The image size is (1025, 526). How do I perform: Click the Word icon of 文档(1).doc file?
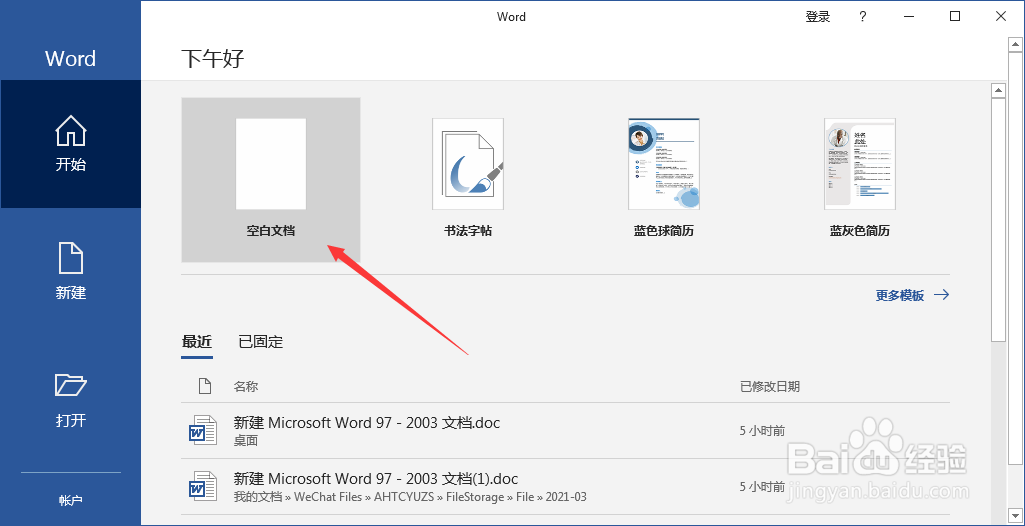tap(203, 487)
